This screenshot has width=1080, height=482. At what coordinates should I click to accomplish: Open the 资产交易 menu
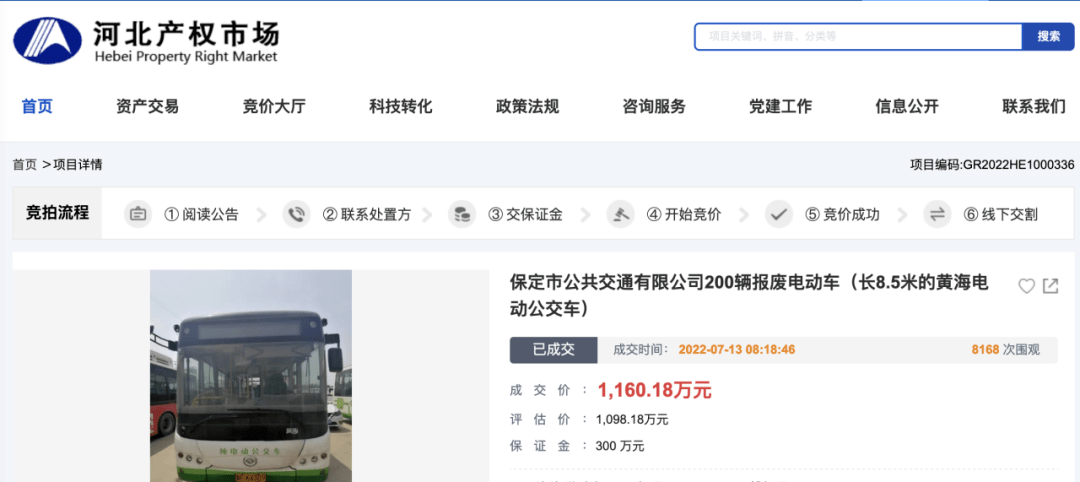coord(147,106)
